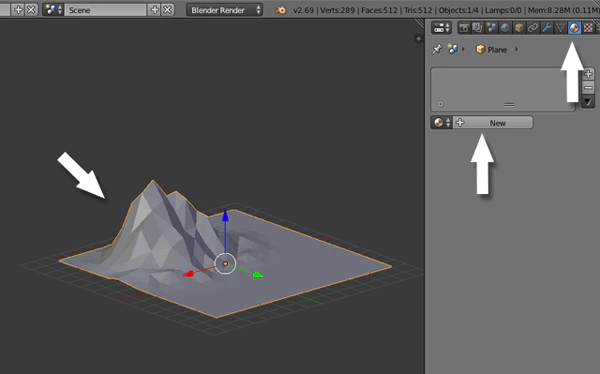Screen dimensions: 600x374
Task: Open the Render Layers properties tab
Action: pos(478,28)
